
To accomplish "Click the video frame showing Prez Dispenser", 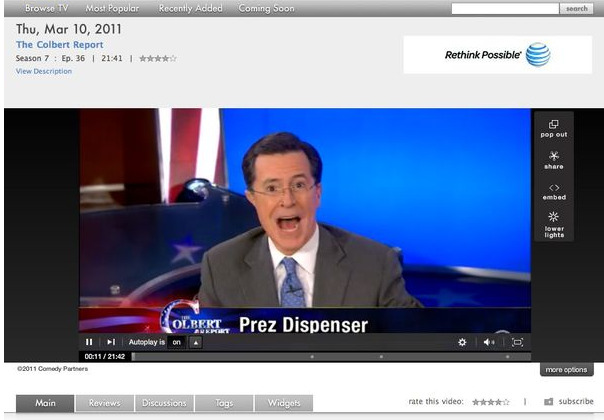I will coord(305,220).
